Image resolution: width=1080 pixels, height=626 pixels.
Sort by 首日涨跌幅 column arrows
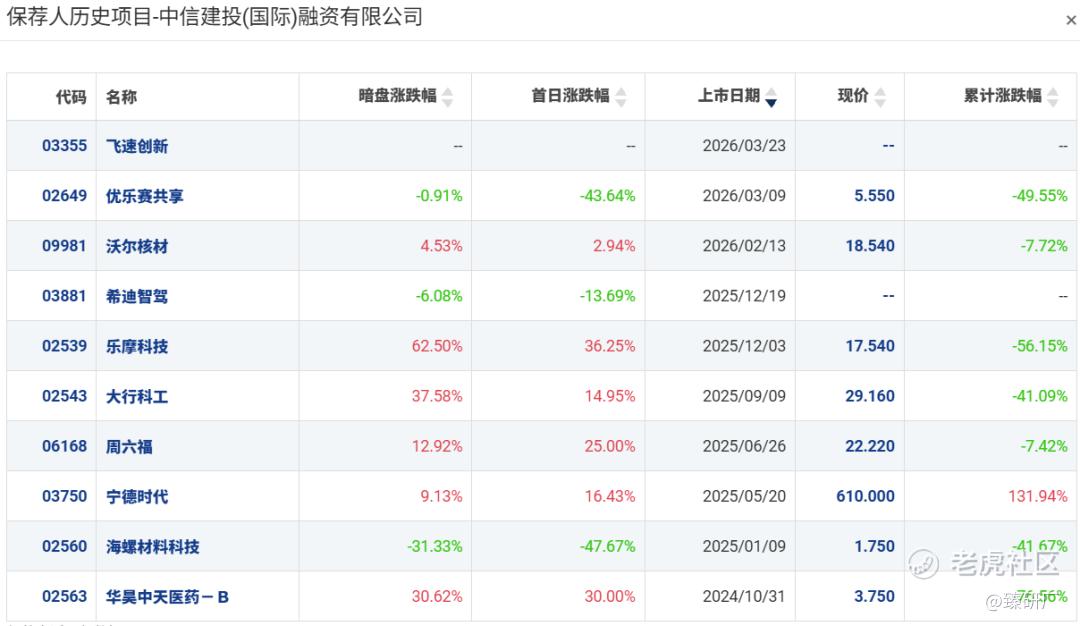point(621,96)
